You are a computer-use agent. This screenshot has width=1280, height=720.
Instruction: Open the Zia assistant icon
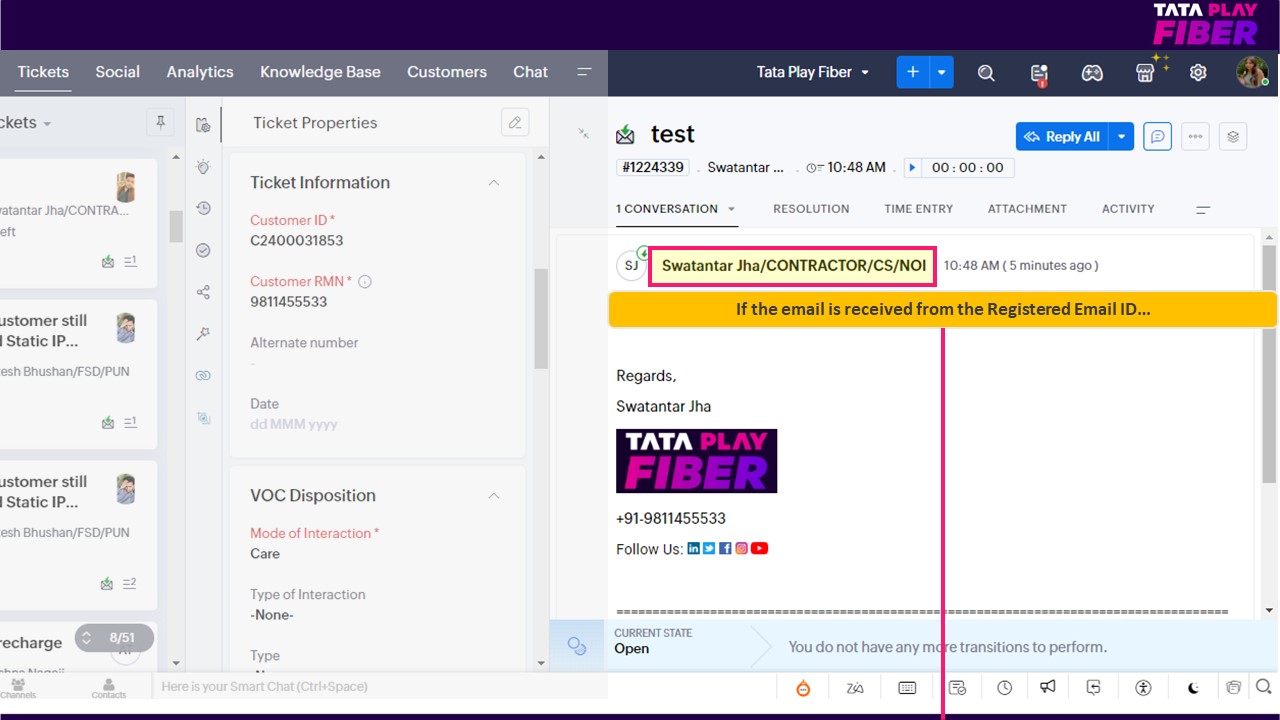click(855, 688)
